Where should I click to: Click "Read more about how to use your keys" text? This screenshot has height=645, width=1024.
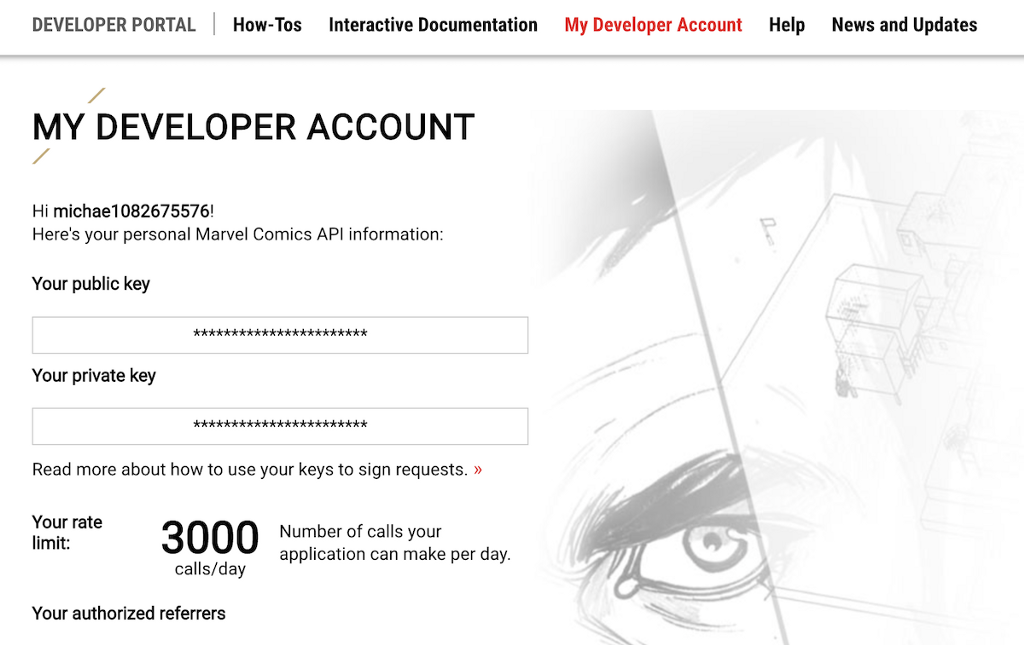[x=250, y=469]
